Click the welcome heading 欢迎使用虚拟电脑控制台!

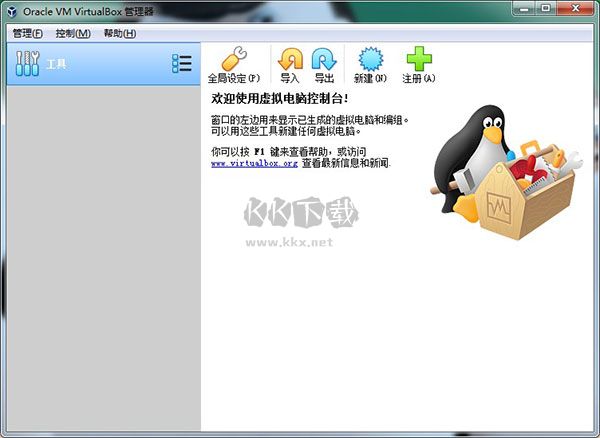280,99
